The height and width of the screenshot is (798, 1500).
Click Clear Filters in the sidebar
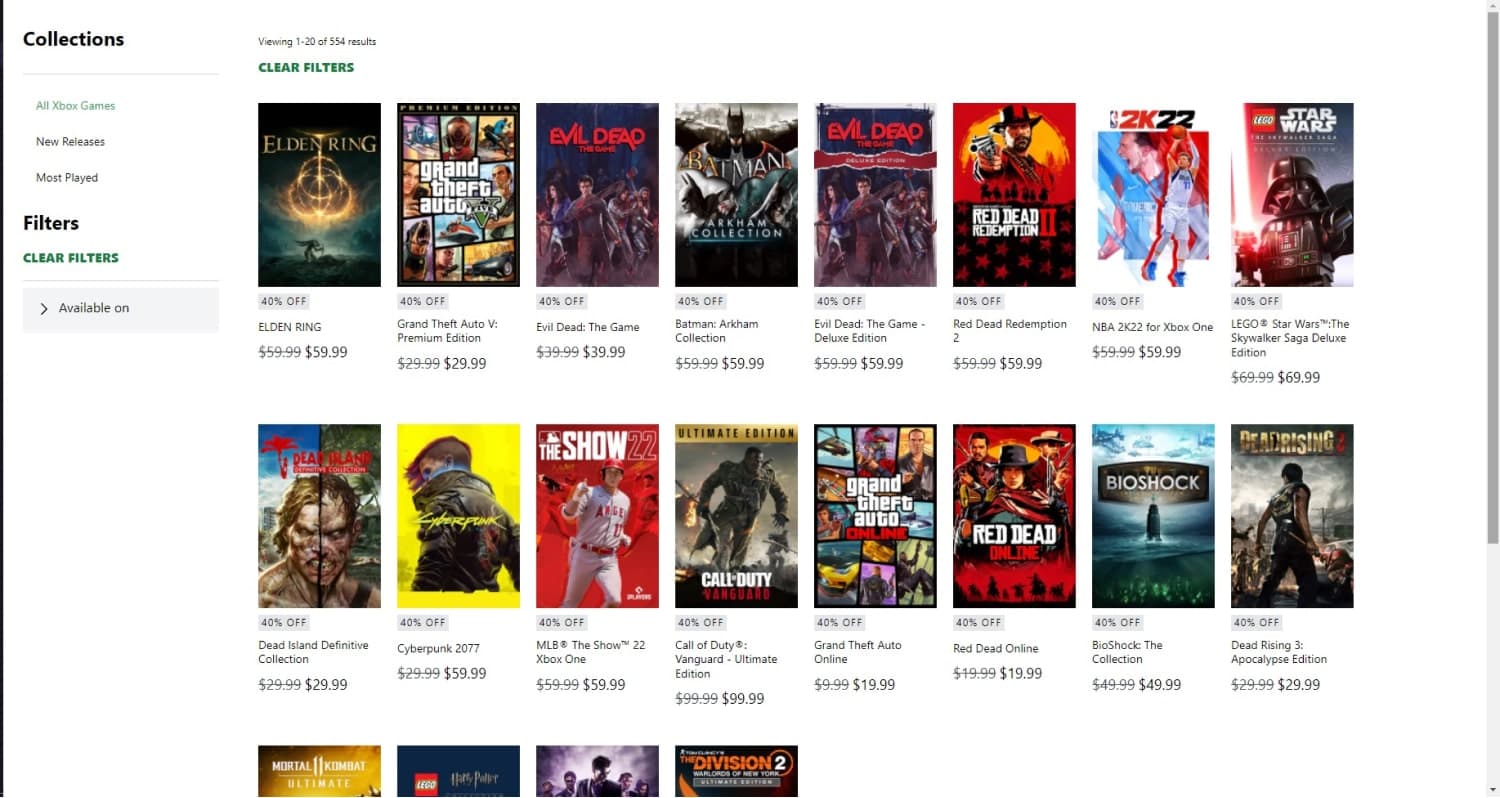71,258
